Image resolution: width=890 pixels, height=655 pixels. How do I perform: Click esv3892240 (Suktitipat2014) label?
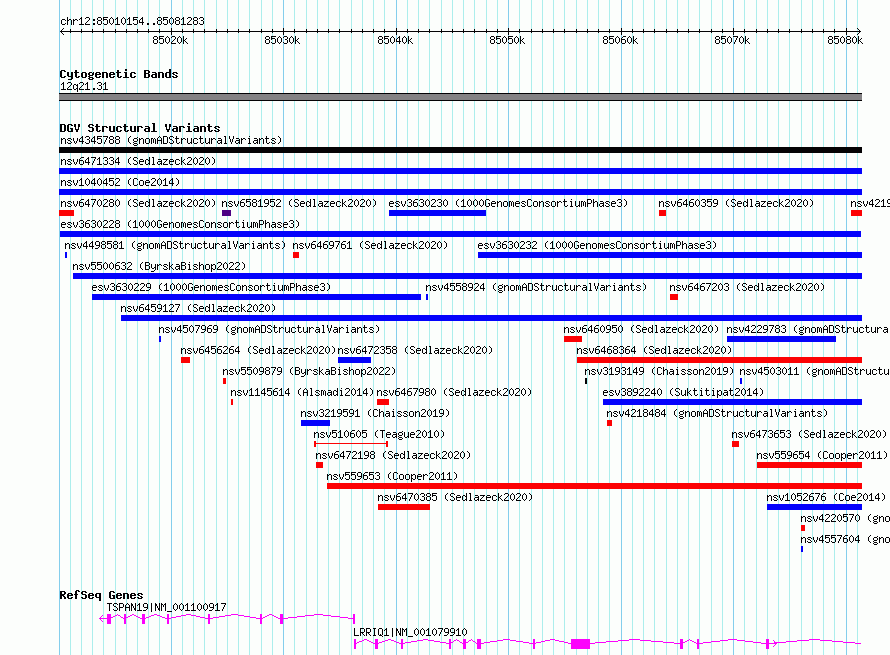pos(683,392)
